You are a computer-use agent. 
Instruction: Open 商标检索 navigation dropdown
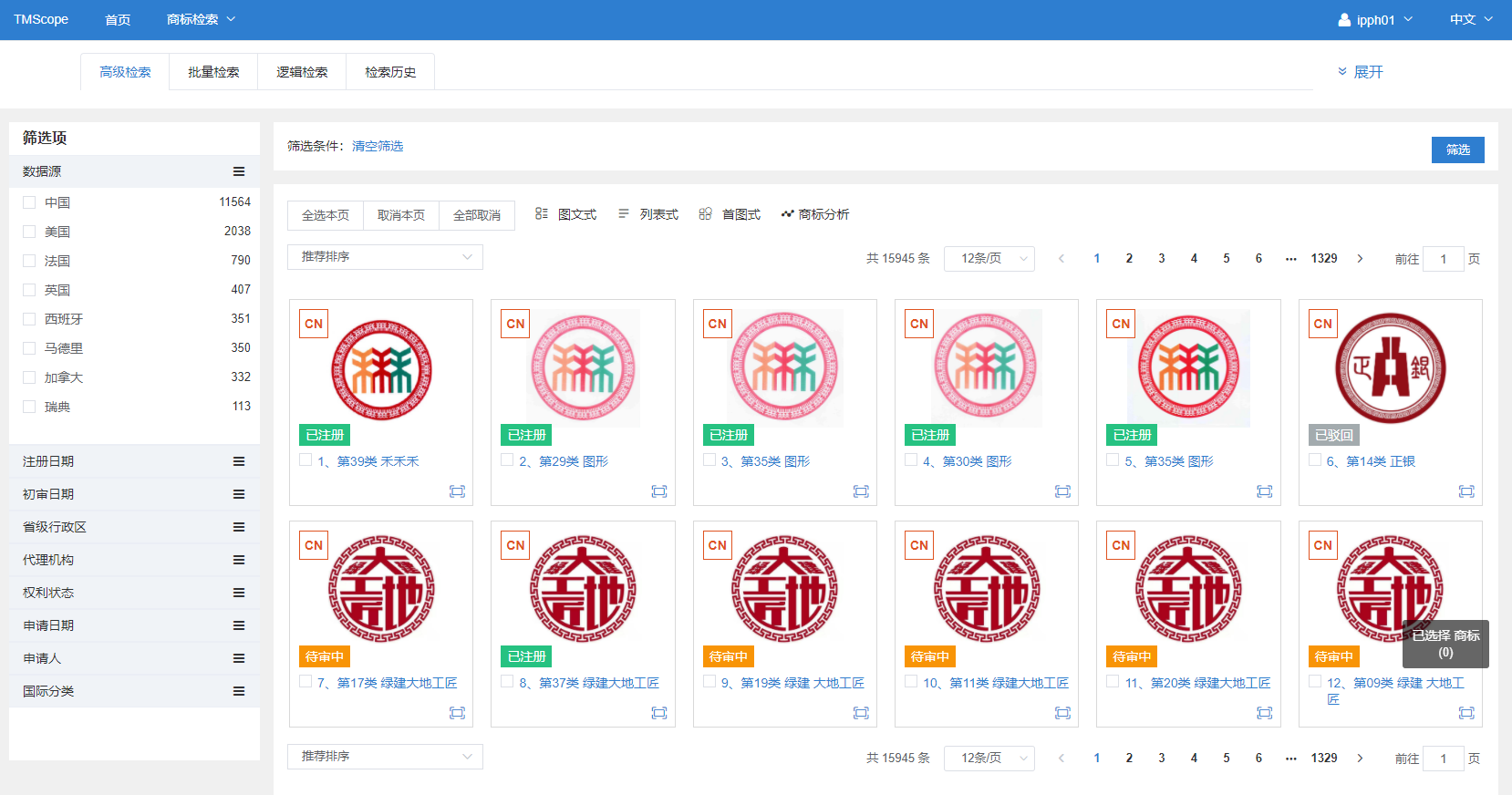201,19
